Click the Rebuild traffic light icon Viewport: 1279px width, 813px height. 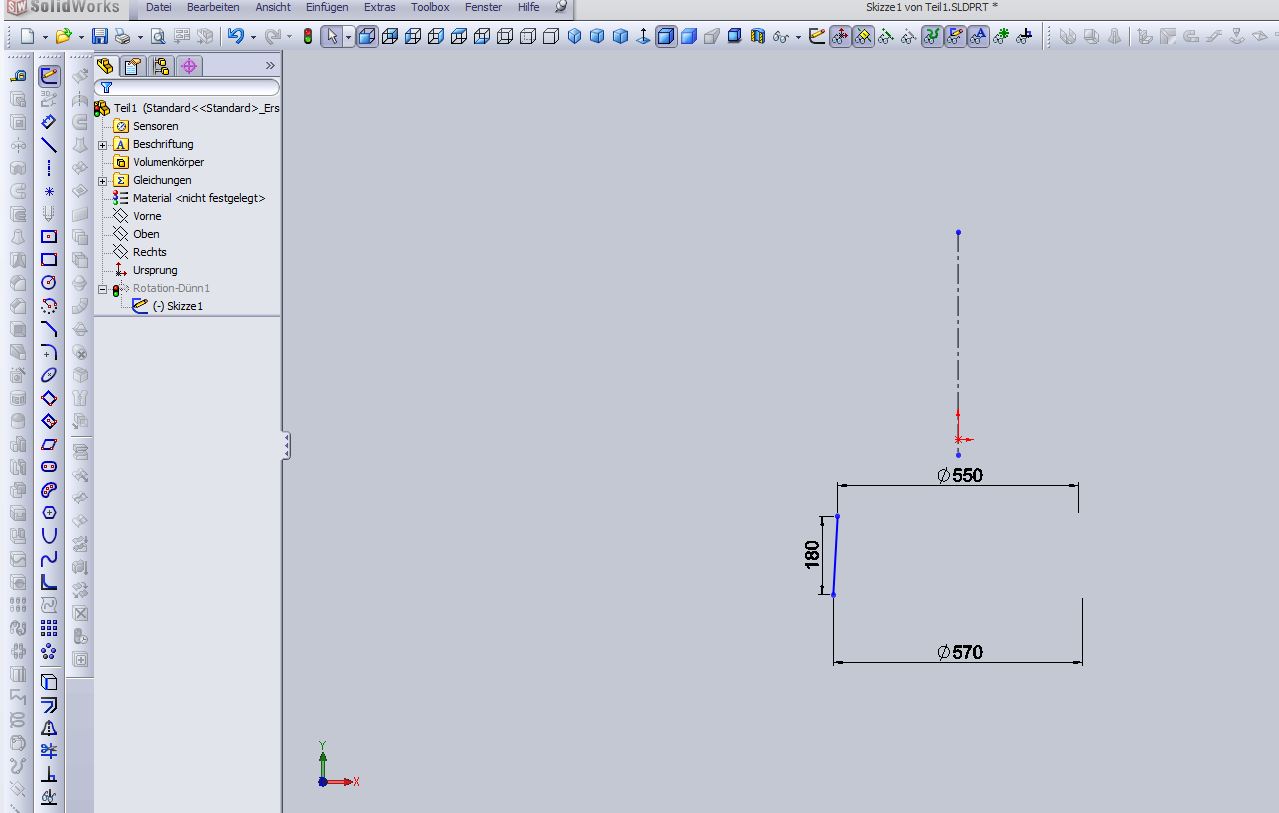pos(308,37)
